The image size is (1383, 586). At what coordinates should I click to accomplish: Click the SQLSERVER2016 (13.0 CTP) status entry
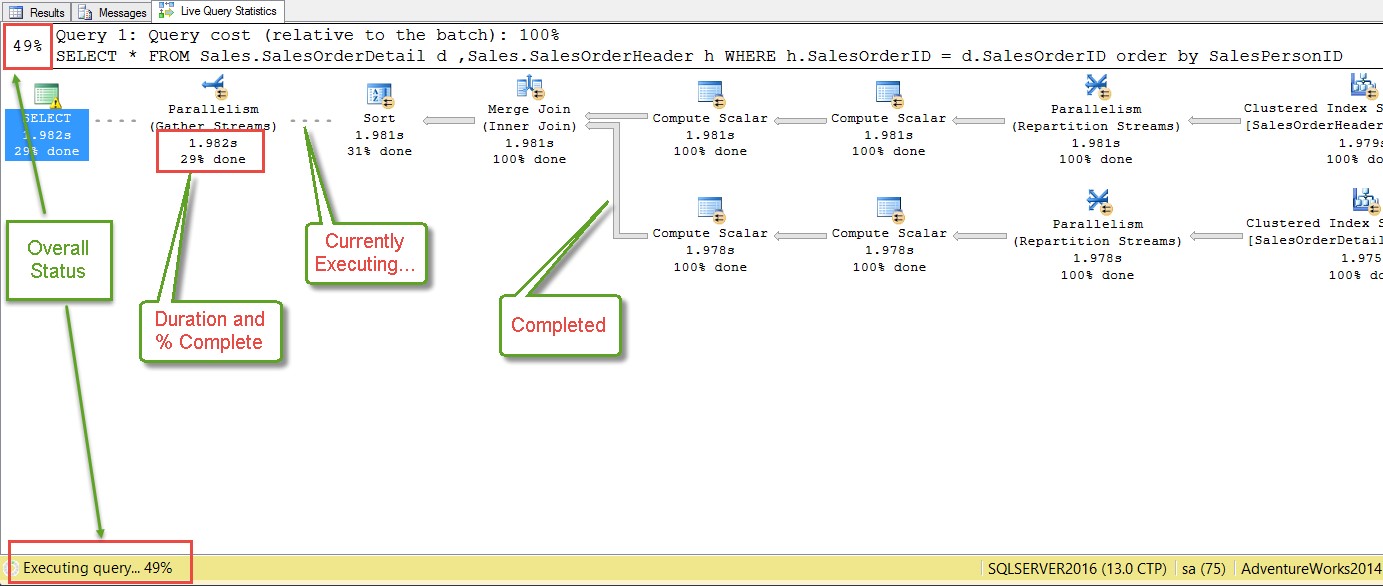1076,569
